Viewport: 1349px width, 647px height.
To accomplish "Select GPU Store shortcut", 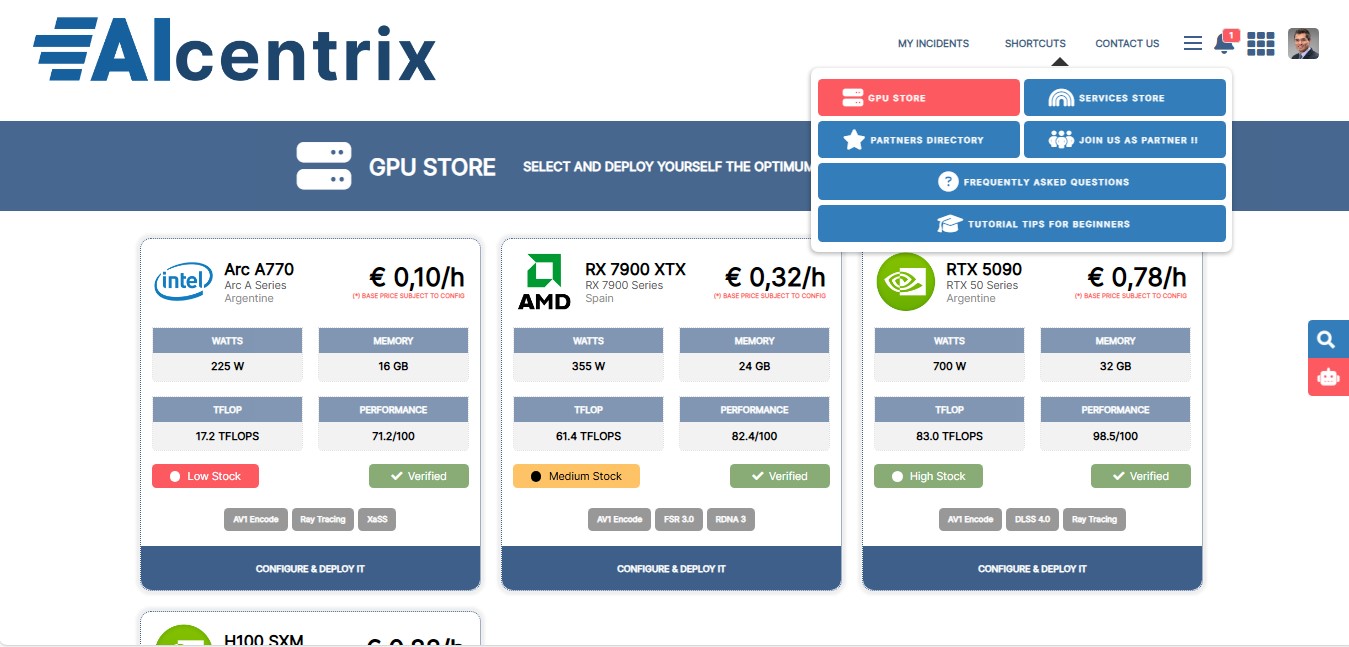I will (919, 98).
